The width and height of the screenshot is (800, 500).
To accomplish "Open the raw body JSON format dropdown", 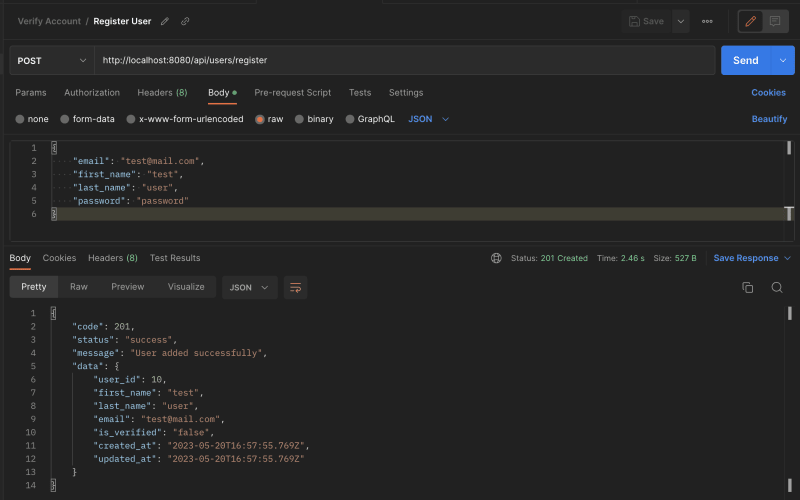I will [428, 119].
